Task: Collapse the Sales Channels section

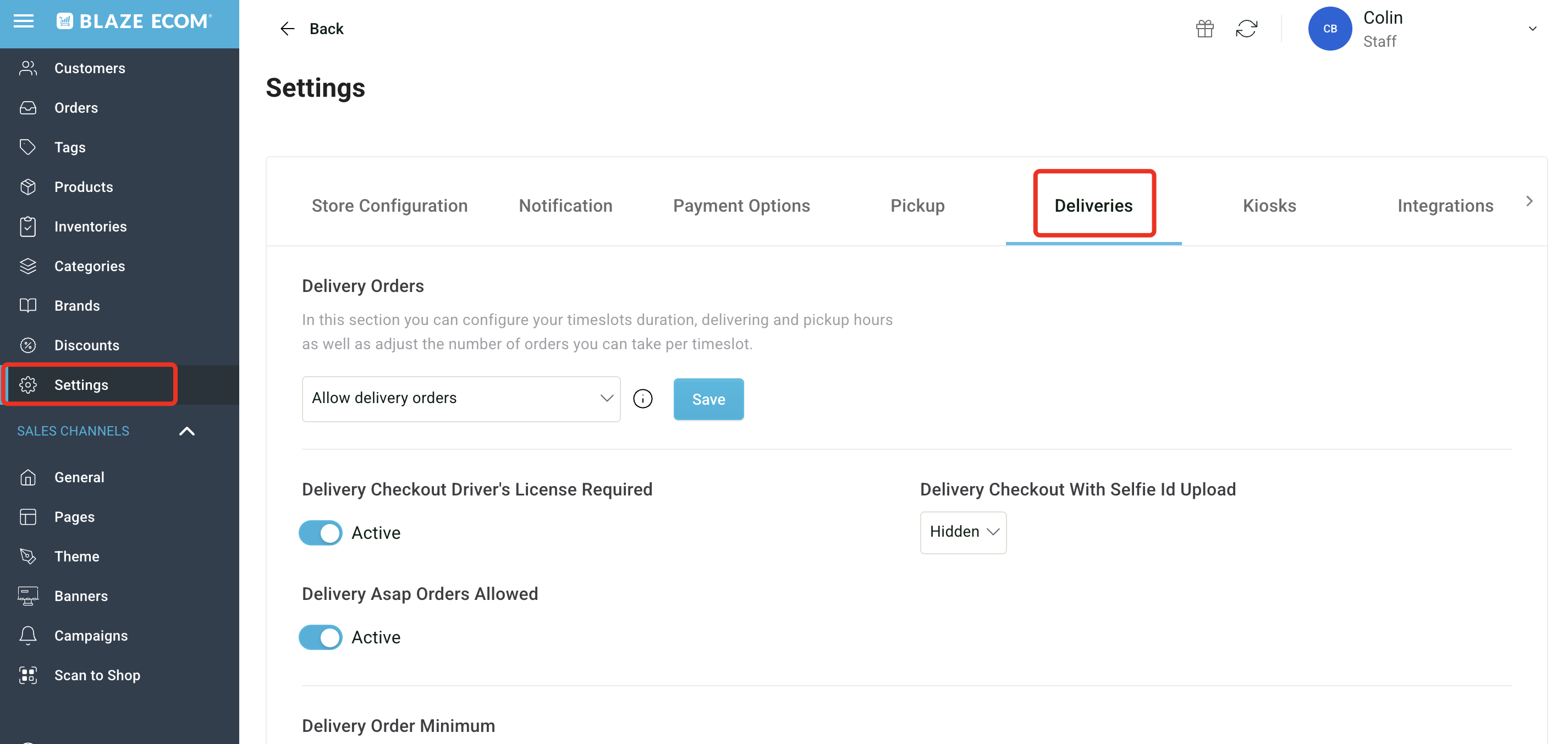Action: [x=187, y=431]
